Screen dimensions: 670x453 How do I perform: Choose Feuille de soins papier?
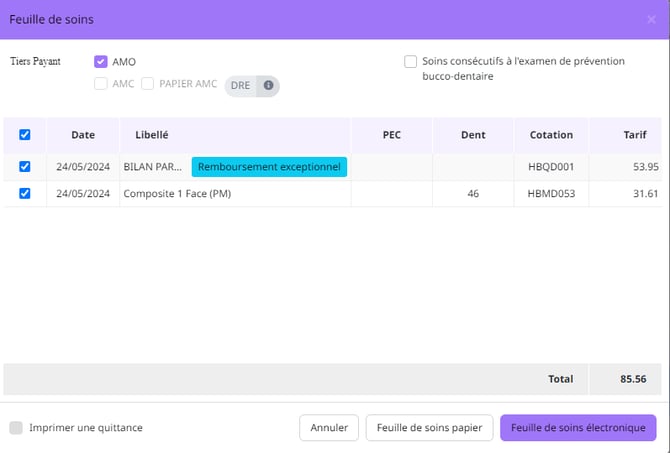point(429,428)
